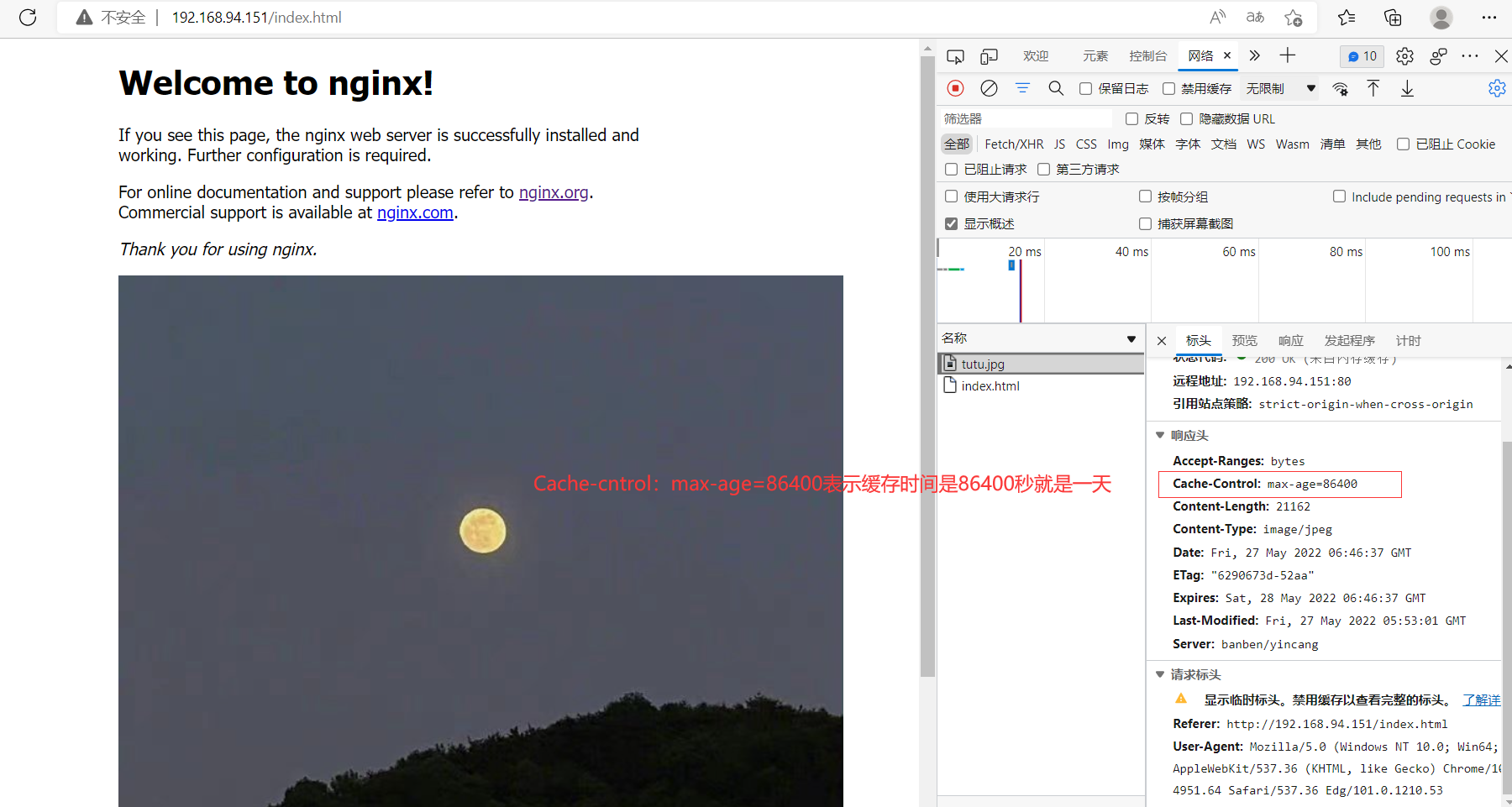This screenshot has height=807, width=1512.
Task: Reload the page with refresh icon
Action: (28, 18)
